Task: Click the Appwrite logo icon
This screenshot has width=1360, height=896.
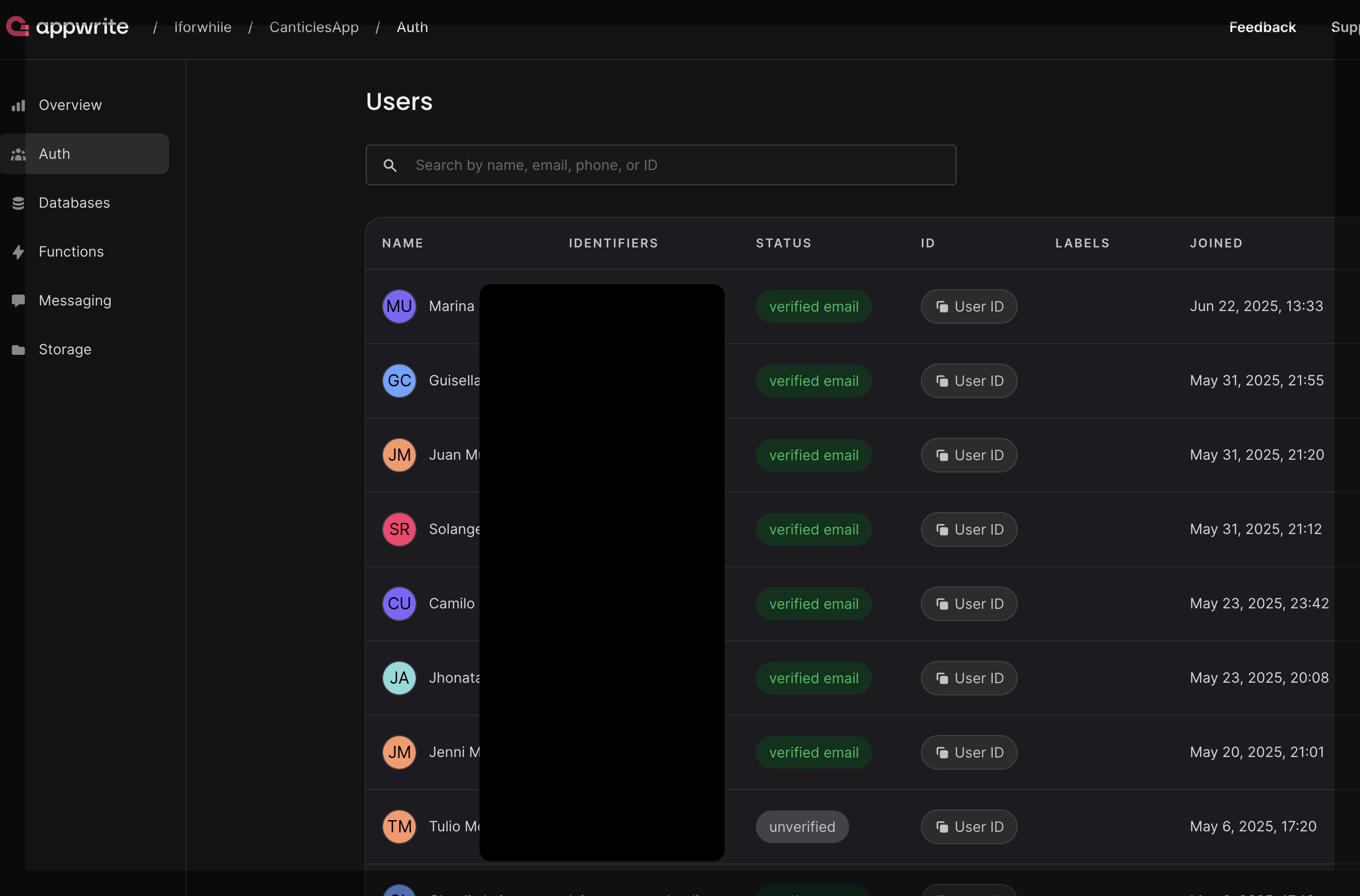Action: [17, 26]
